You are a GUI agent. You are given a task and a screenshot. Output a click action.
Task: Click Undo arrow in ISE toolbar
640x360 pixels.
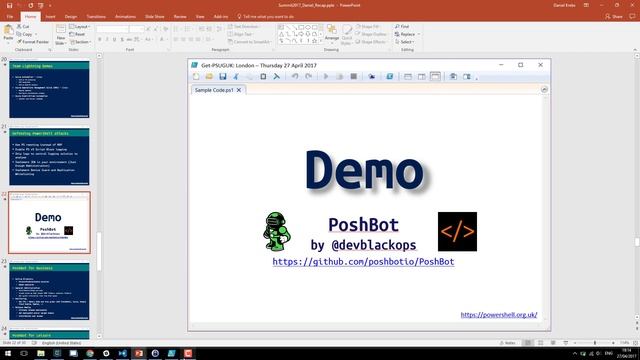pos(295,76)
